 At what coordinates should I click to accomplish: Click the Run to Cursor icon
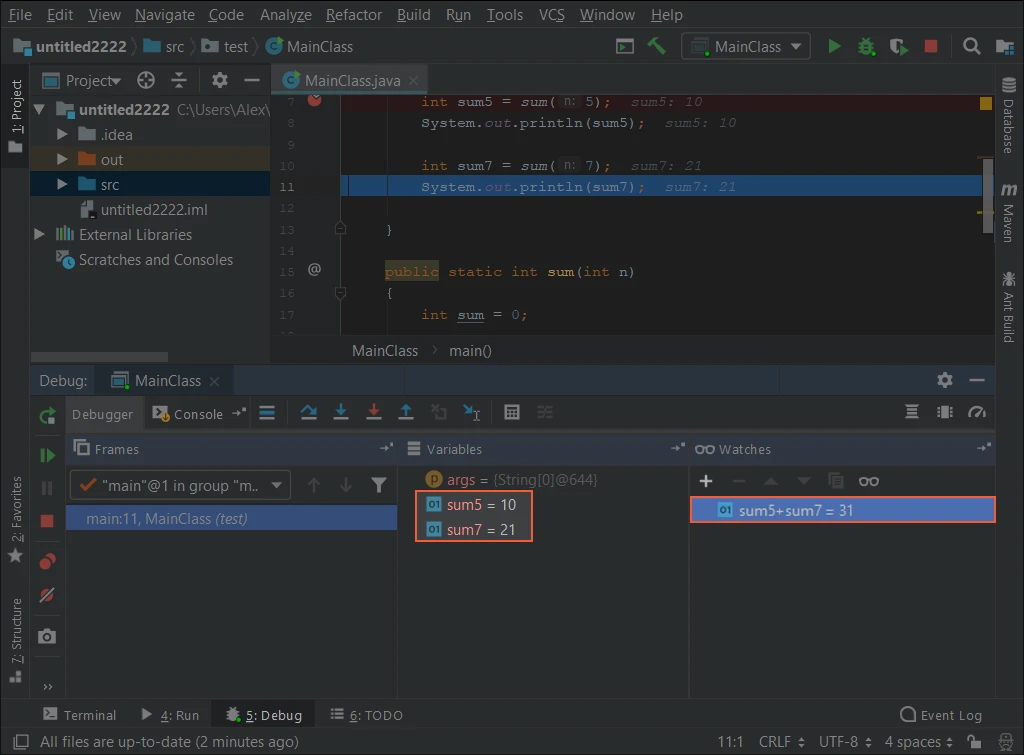click(472, 412)
